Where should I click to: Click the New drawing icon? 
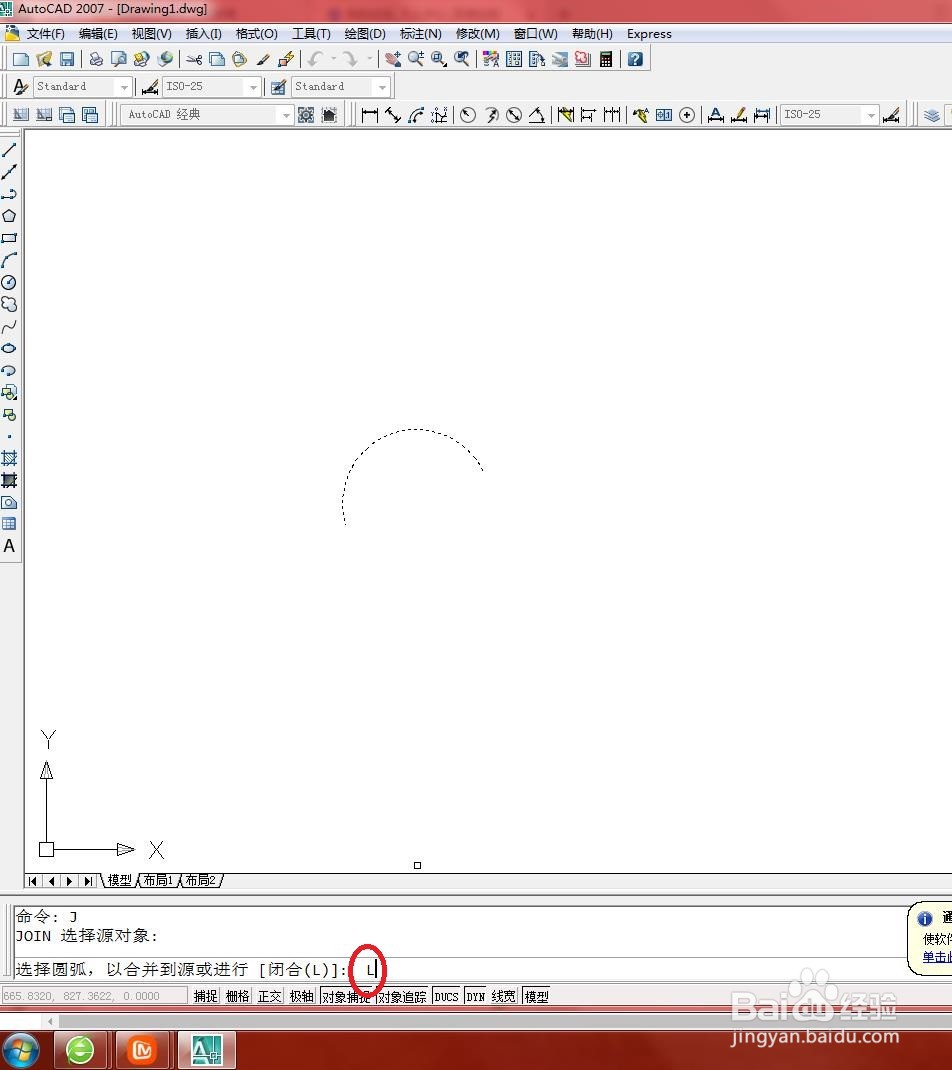(20, 59)
